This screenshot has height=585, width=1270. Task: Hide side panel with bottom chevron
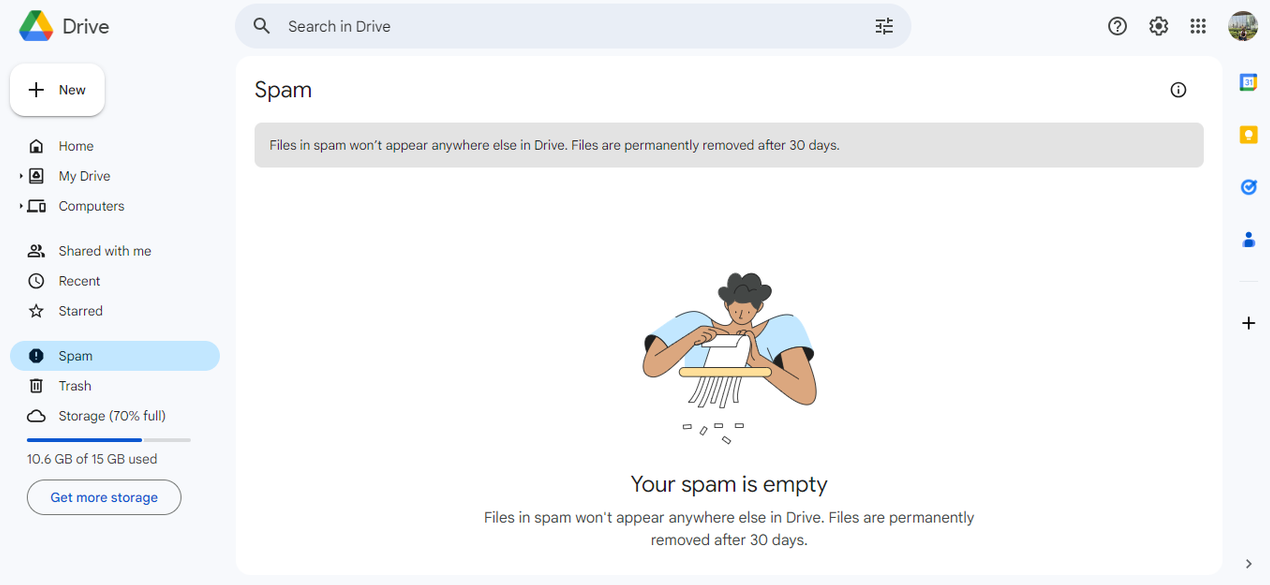tap(1248, 564)
